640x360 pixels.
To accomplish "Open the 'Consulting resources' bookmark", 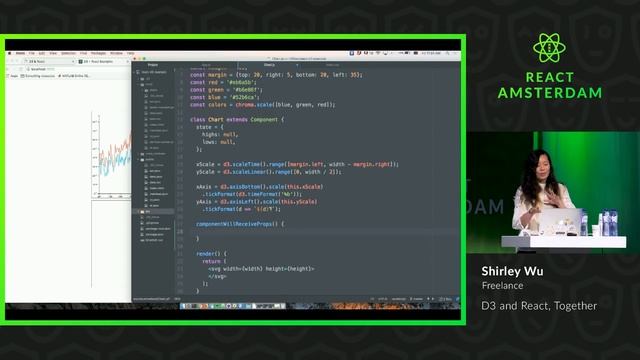I will tap(38, 76).
